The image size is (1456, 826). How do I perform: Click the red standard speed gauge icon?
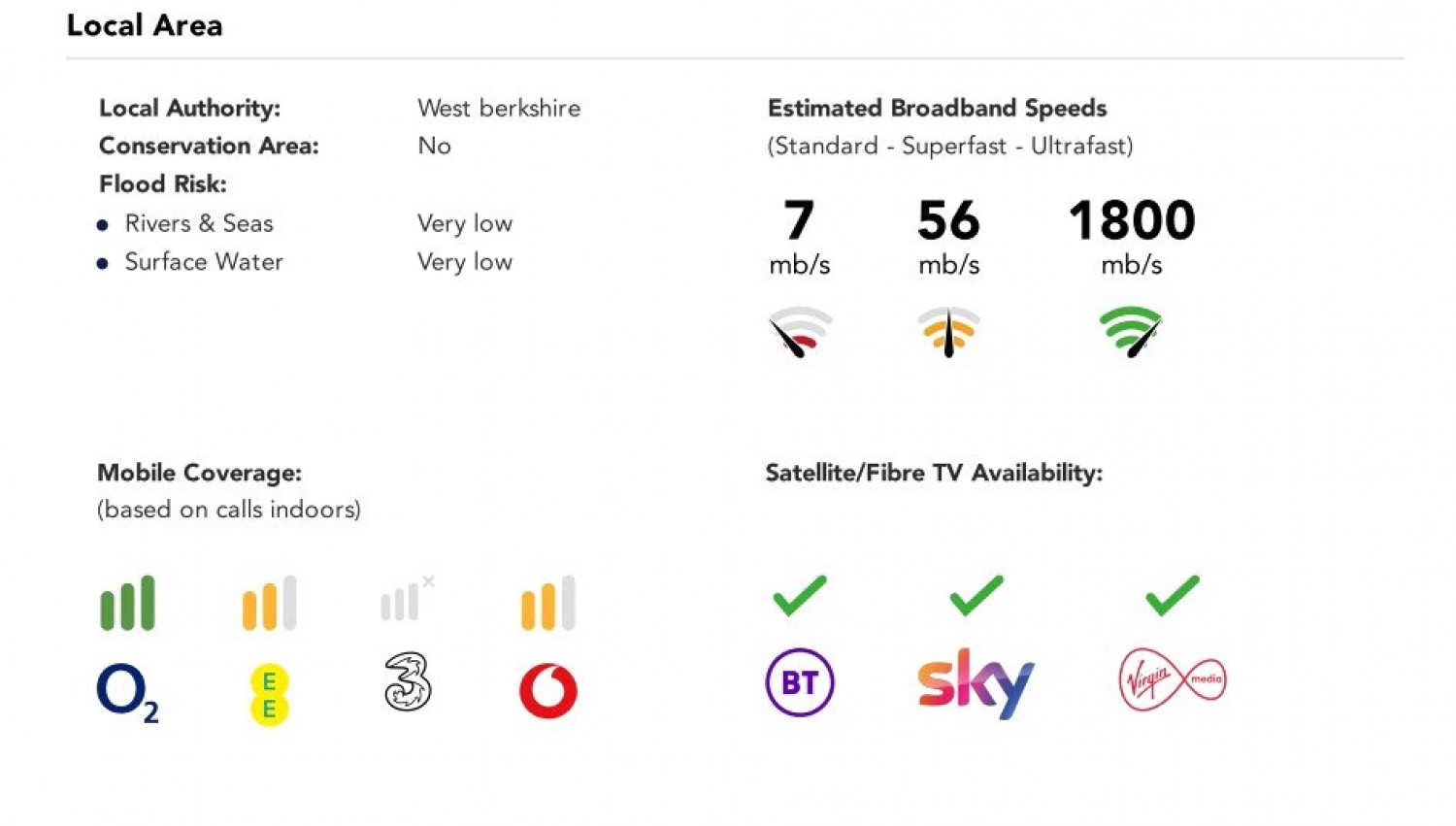800,332
